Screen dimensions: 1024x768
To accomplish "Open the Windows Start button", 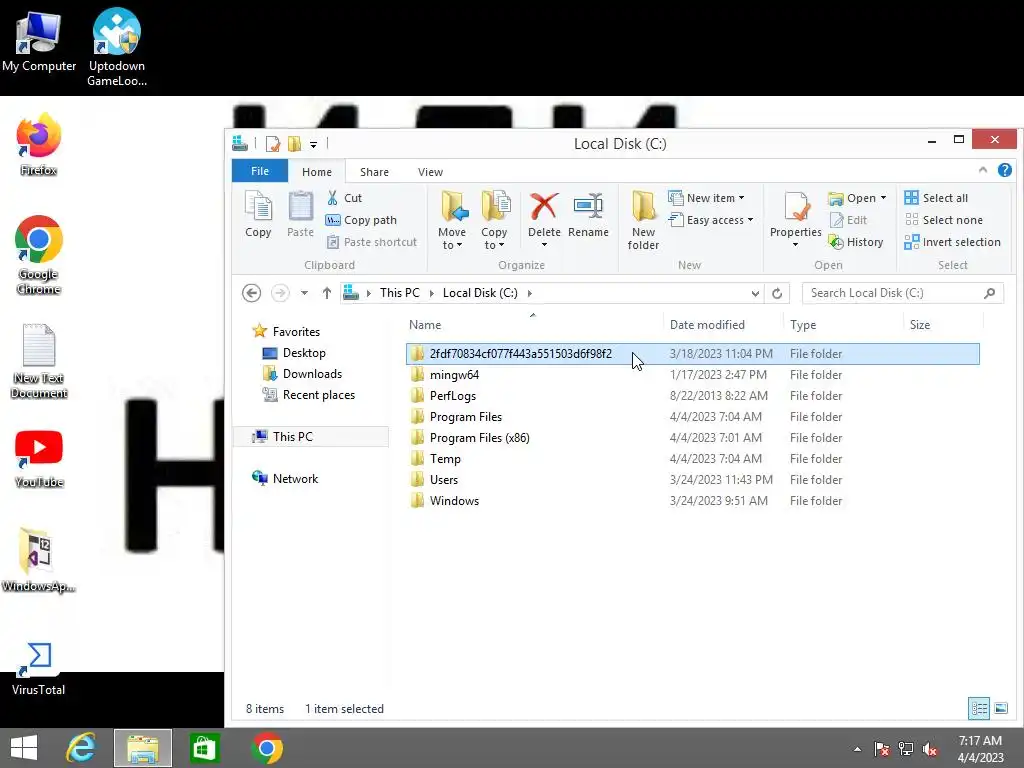I will click(x=24, y=748).
